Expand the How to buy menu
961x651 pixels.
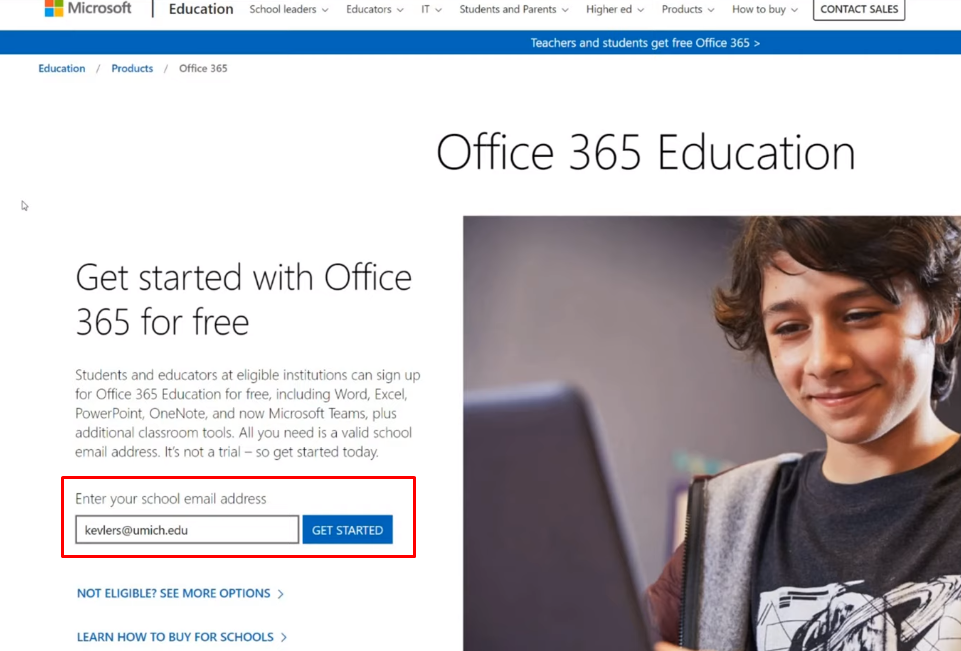coord(765,9)
